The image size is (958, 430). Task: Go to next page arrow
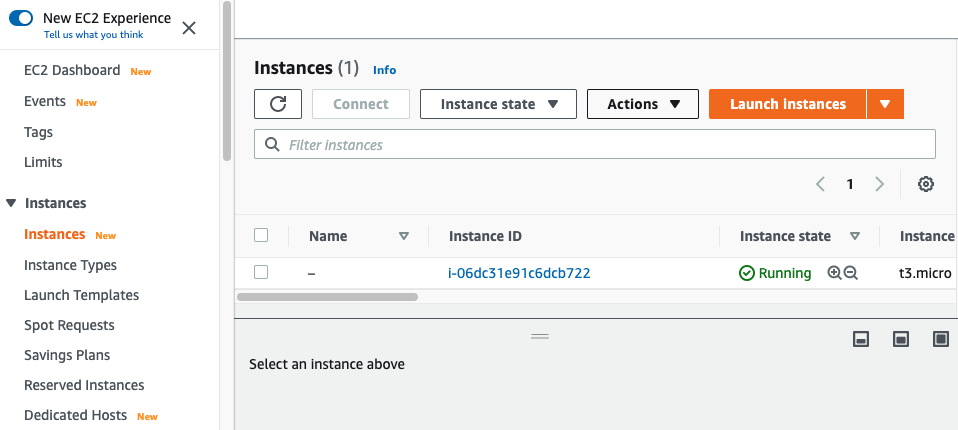pyautogui.click(x=879, y=184)
